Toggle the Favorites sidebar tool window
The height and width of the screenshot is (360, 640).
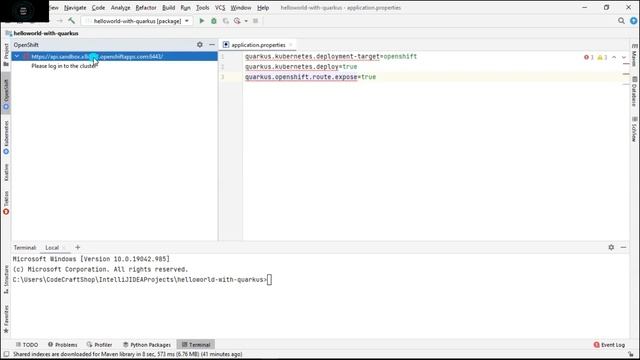(x=6, y=319)
